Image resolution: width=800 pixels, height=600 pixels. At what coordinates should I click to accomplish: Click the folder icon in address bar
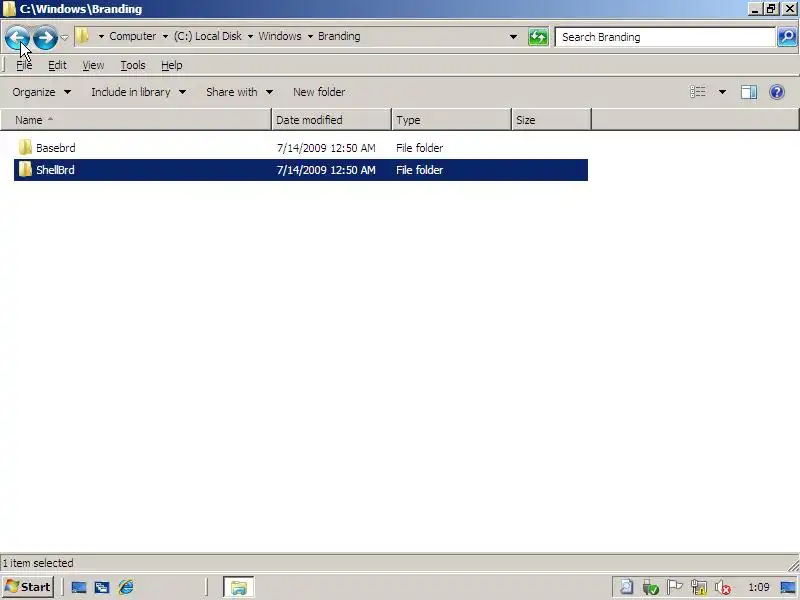(x=83, y=36)
